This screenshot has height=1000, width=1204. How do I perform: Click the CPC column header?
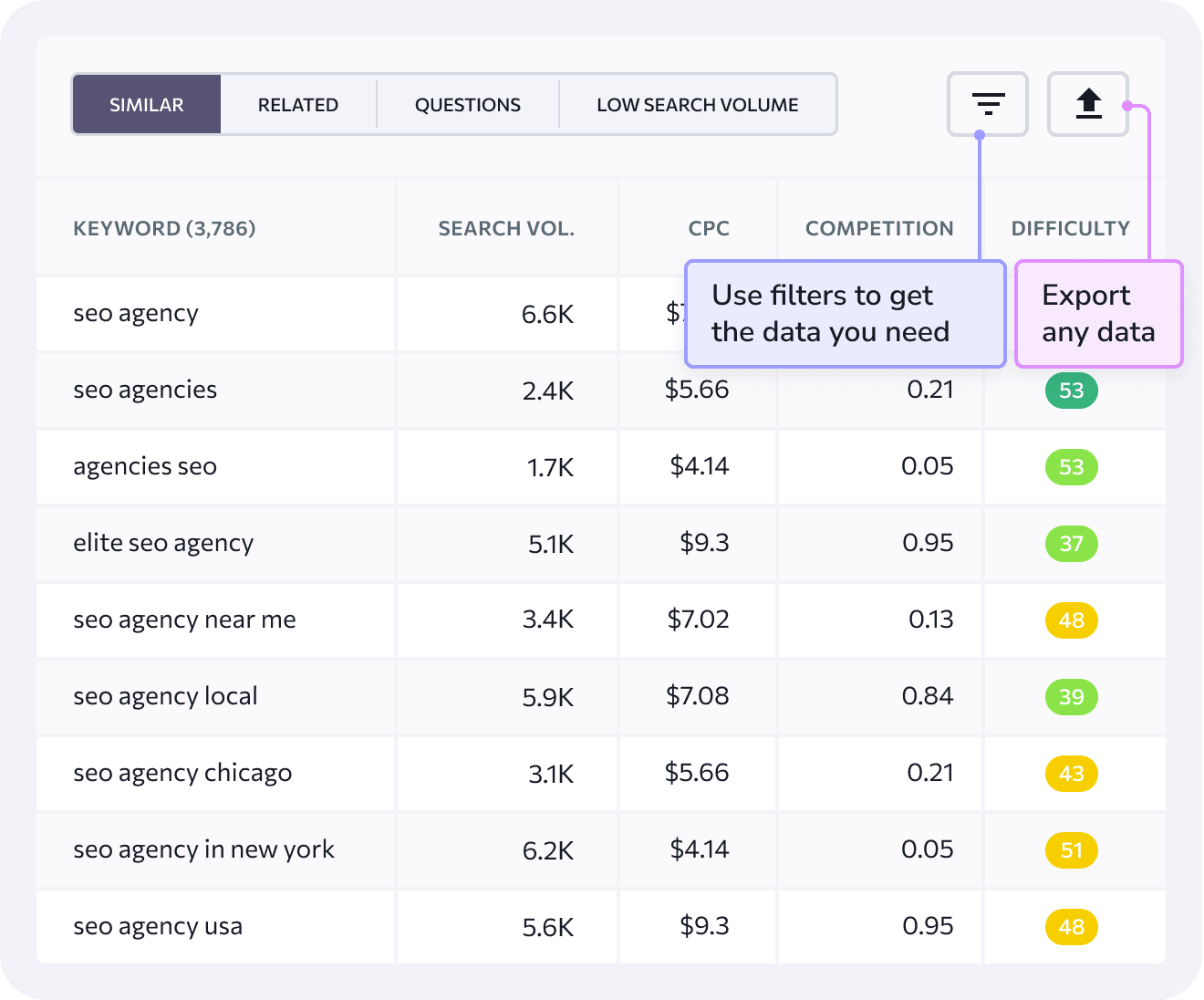pyautogui.click(x=709, y=228)
